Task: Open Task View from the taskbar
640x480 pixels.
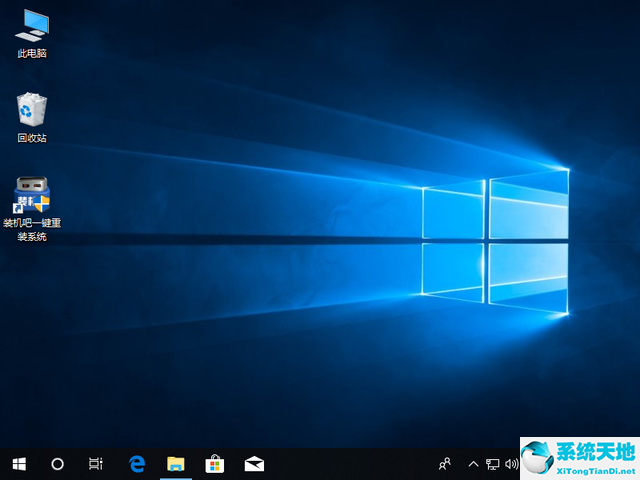Action: [x=96, y=464]
